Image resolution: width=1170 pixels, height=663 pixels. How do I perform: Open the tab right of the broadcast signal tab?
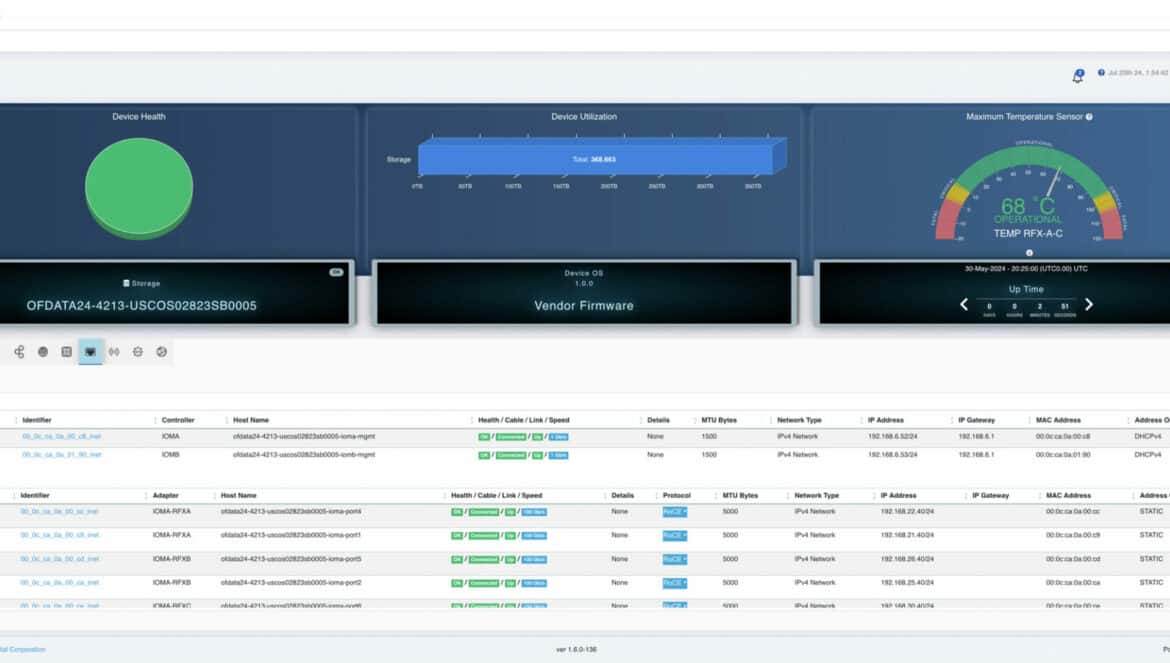point(138,352)
